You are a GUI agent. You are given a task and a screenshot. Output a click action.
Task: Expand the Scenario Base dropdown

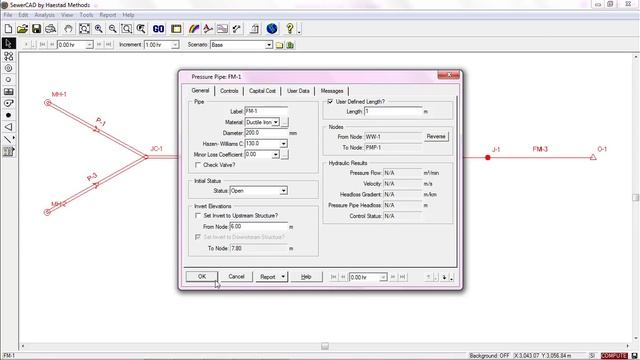269,45
